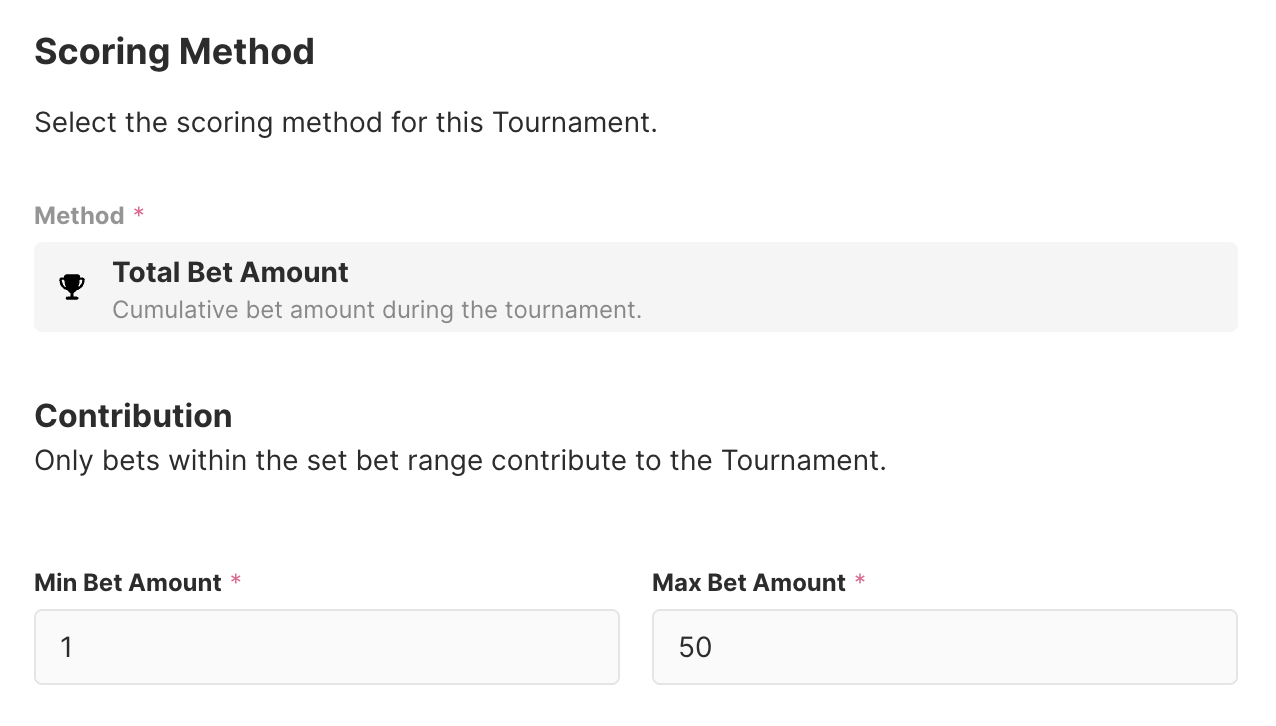Image resolution: width=1276 pixels, height=726 pixels.
Task: Click the word 'Tournament' in the Contribution description
Action: (799, 461)
